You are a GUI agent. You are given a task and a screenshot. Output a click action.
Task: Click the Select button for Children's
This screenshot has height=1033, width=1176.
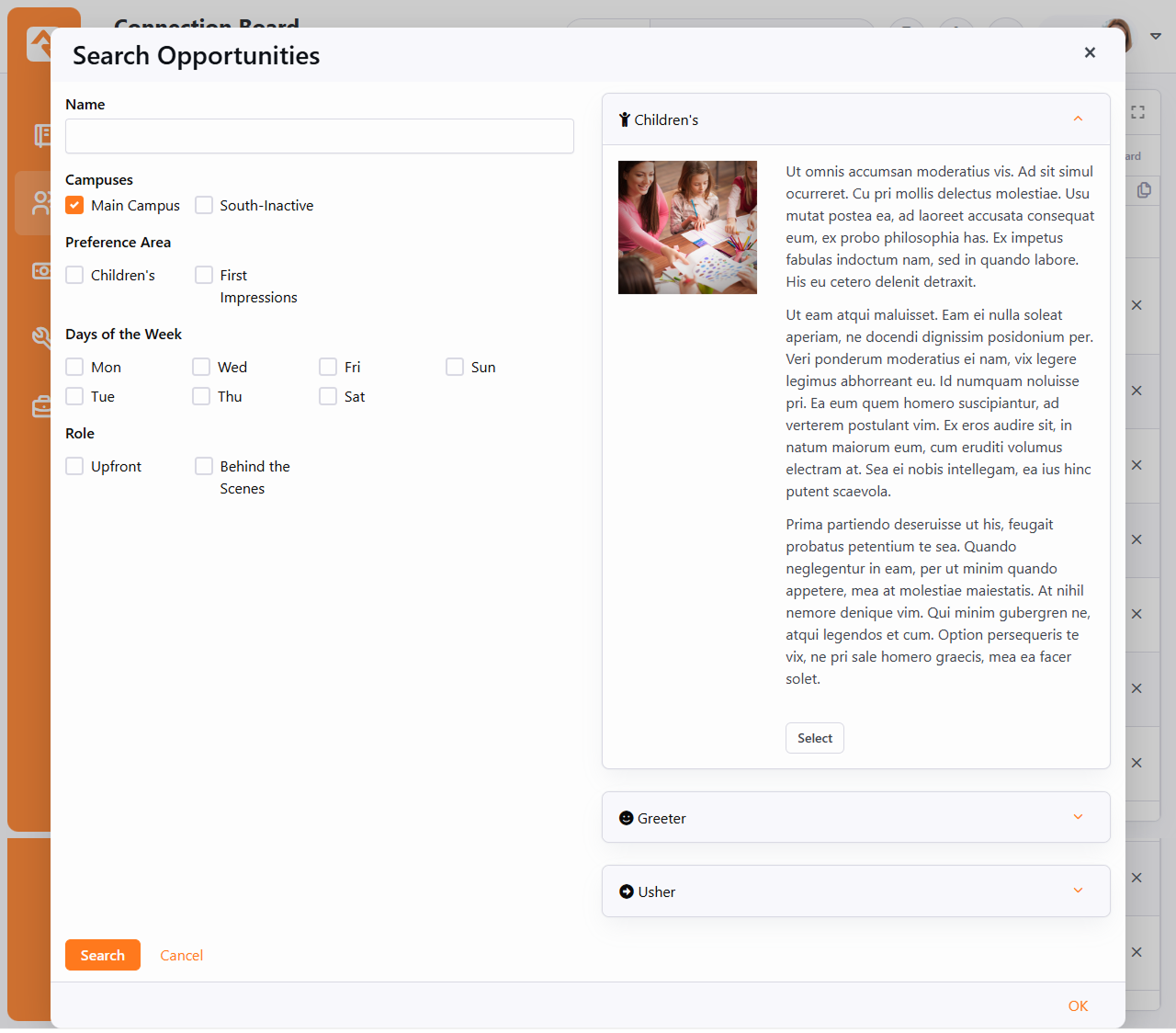[x=814, y=738]
